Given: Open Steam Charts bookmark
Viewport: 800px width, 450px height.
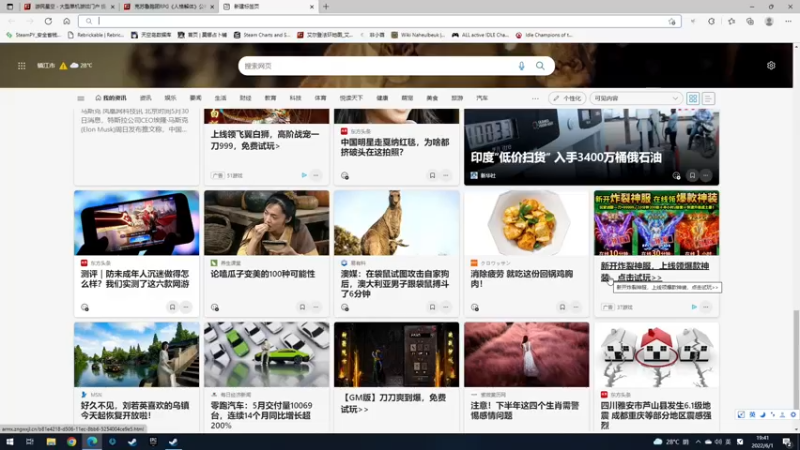Looking at the screenshot, I should [x=262, y=35].
